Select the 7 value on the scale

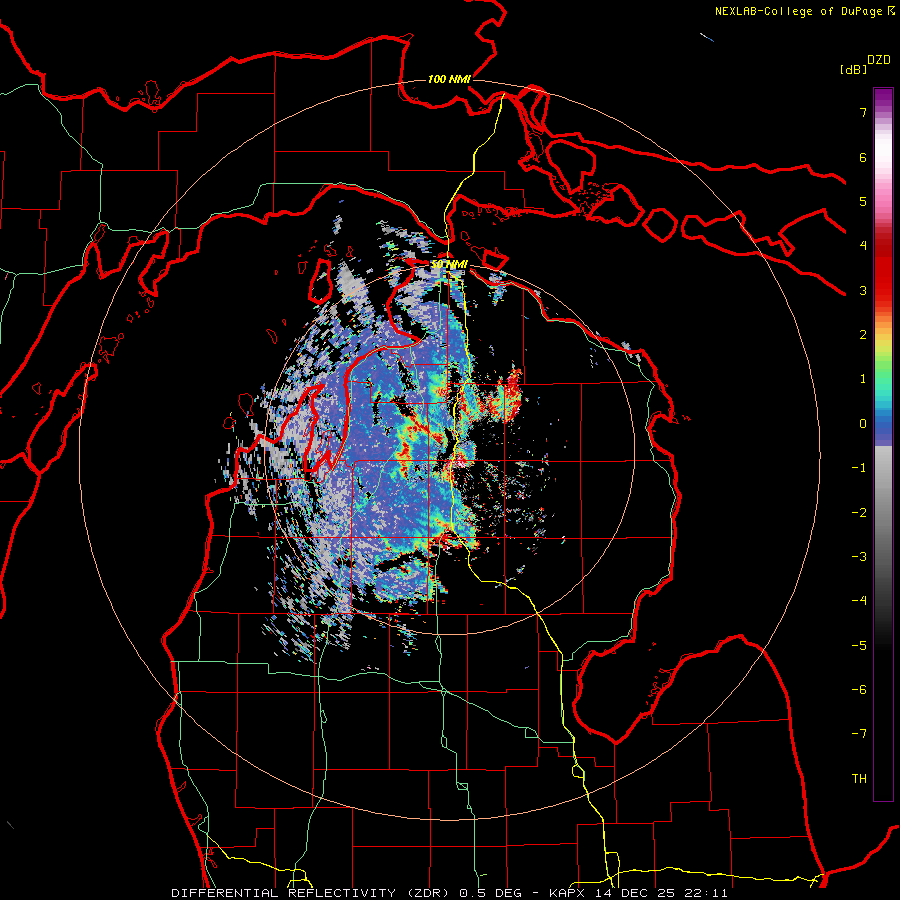coord(863,112)
